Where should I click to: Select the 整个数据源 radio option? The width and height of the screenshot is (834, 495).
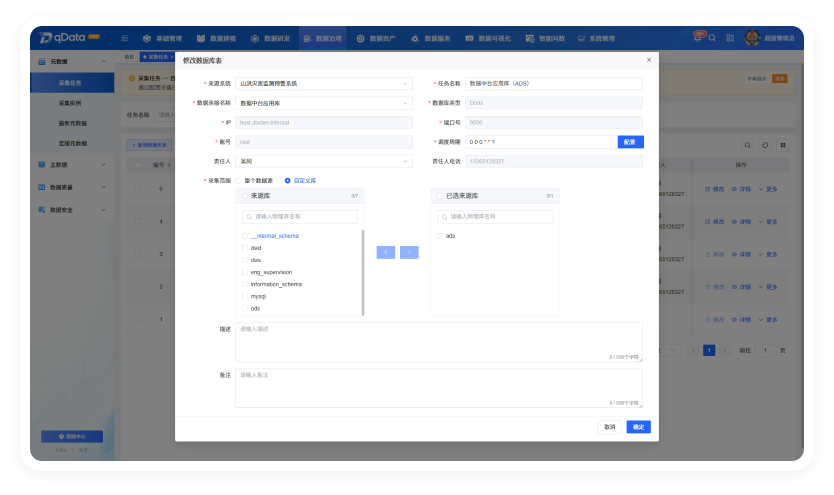[239, 181]
